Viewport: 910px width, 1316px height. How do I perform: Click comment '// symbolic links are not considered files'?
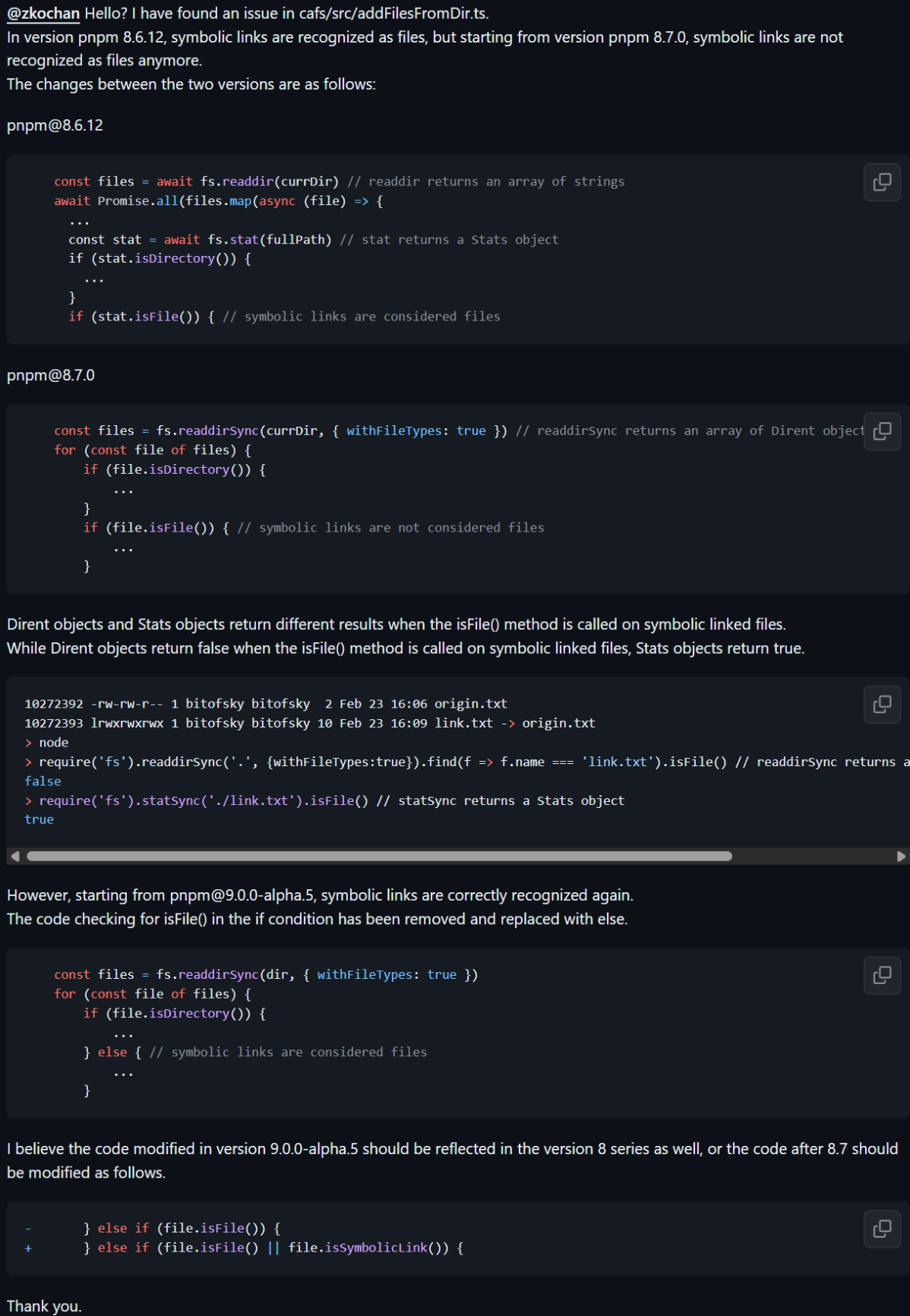390,528
